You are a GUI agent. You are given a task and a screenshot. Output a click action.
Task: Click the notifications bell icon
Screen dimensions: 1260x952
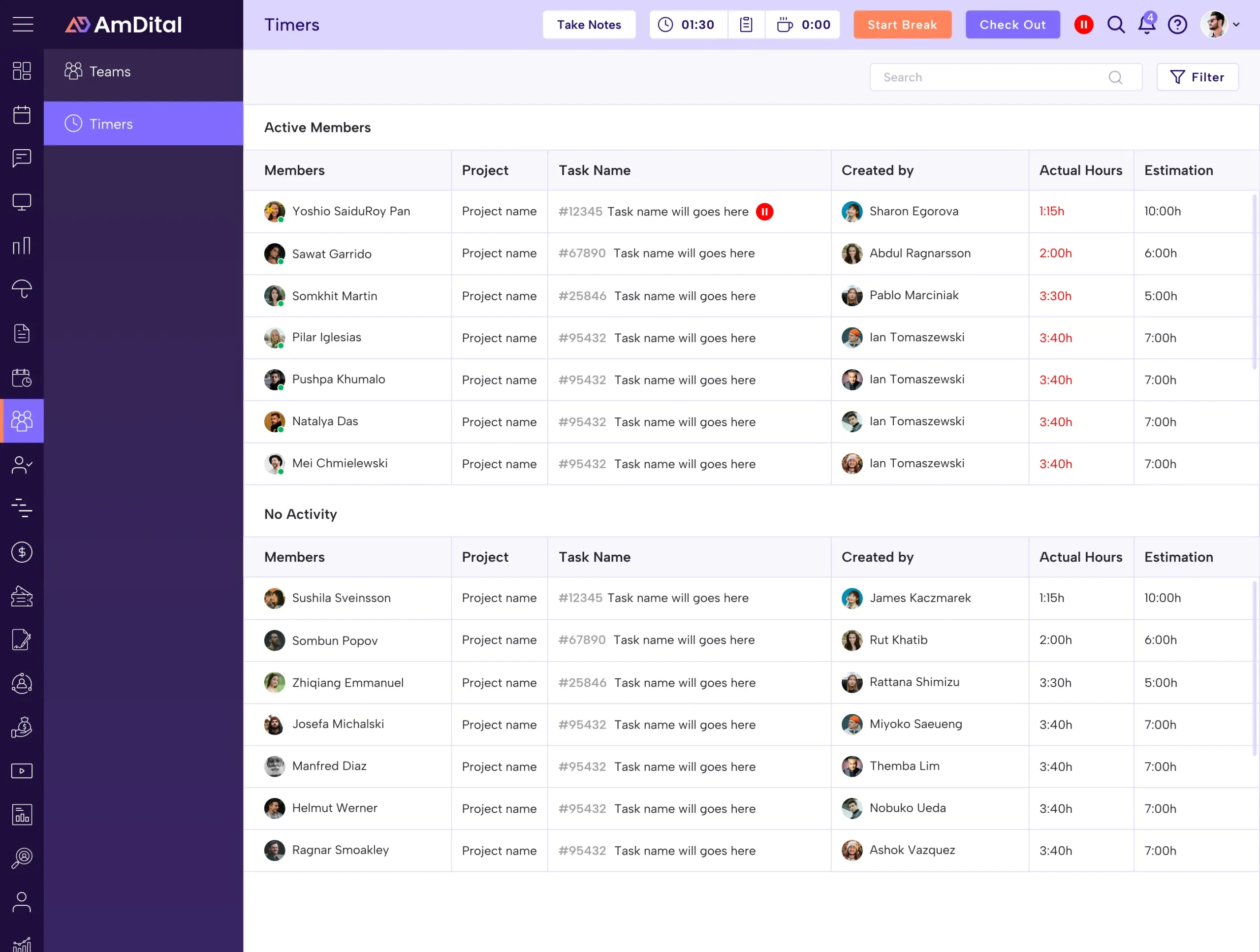(x=1147, y=25)
